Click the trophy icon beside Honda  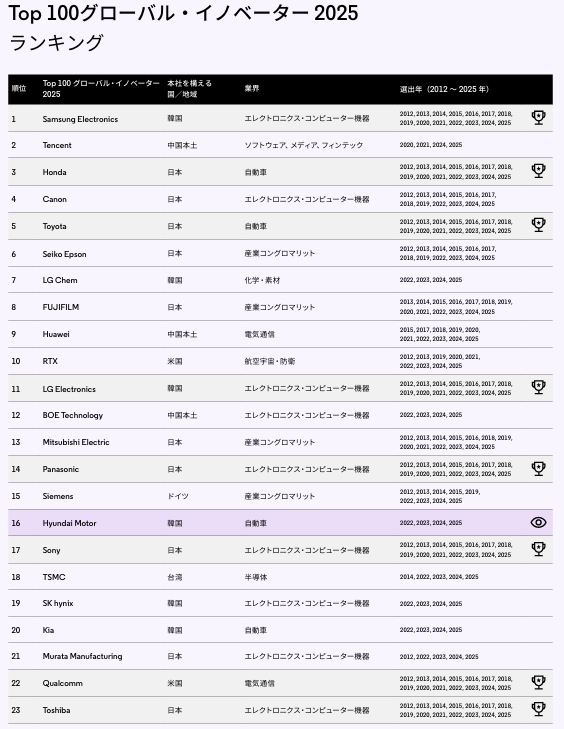pos(538,171)
